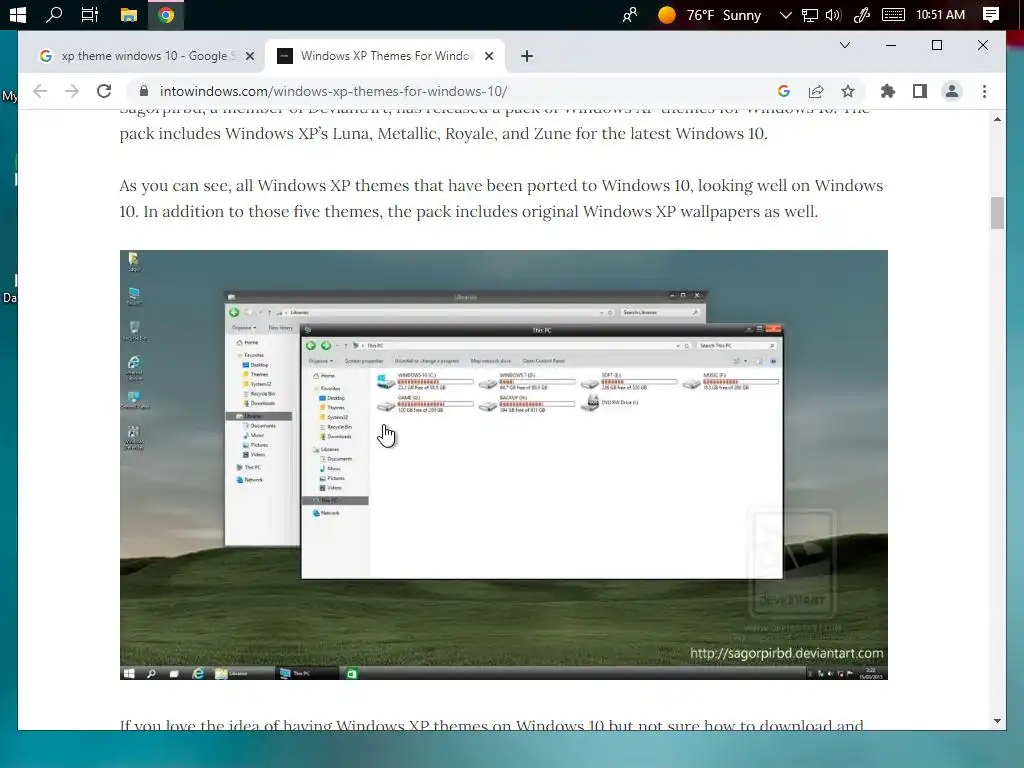Image resolution: width=1024 pixels, height=768 pixels.
Task: Click the scrollbar down arrow on the page
Action: click(997, 721)
